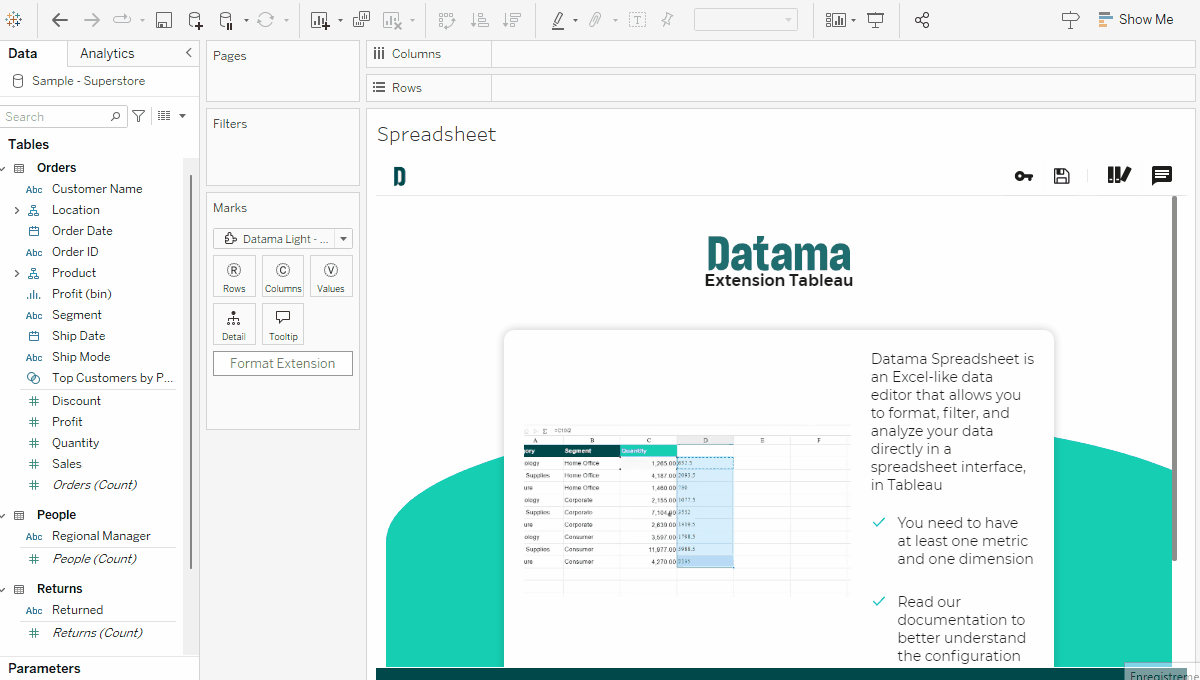Toggle the highlight pen tool

click(558, 20)
